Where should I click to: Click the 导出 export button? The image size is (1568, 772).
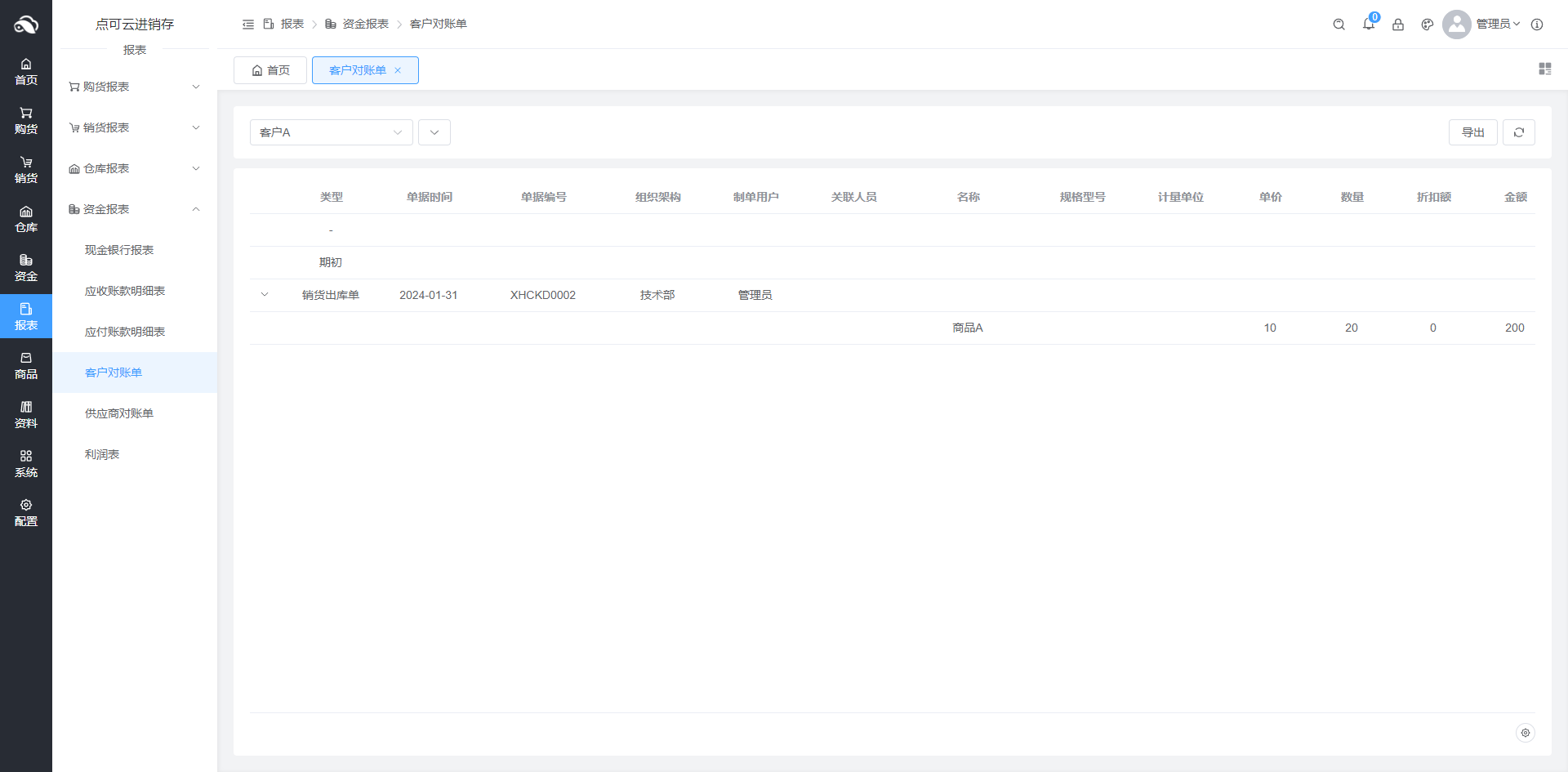pos(1472,132)
